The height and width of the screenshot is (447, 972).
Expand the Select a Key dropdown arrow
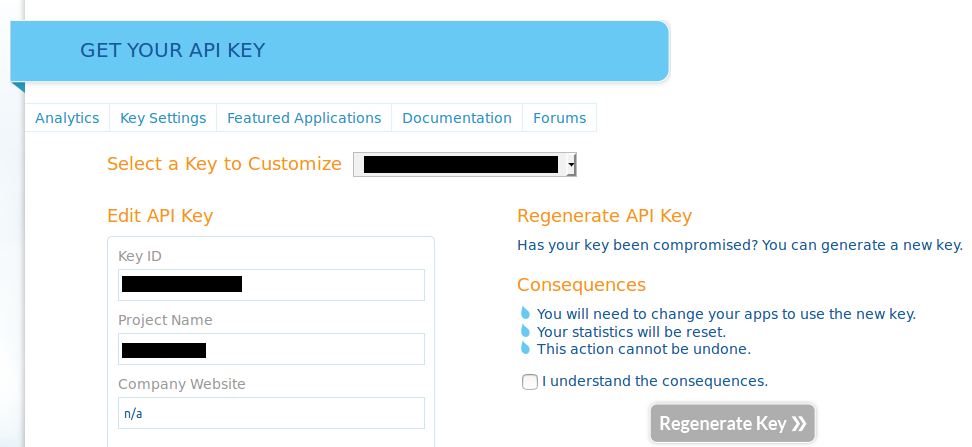pos(571,165)
